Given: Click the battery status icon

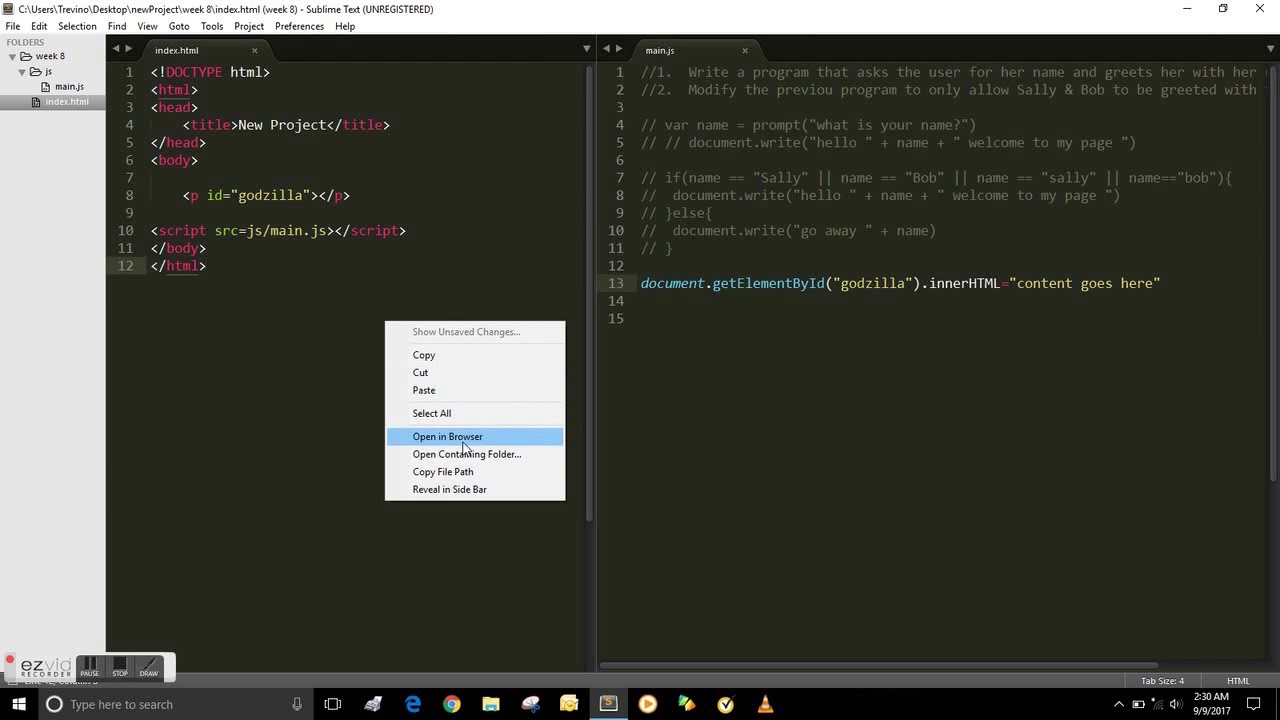Looking at the screenshot, I should click(1138, 705).
